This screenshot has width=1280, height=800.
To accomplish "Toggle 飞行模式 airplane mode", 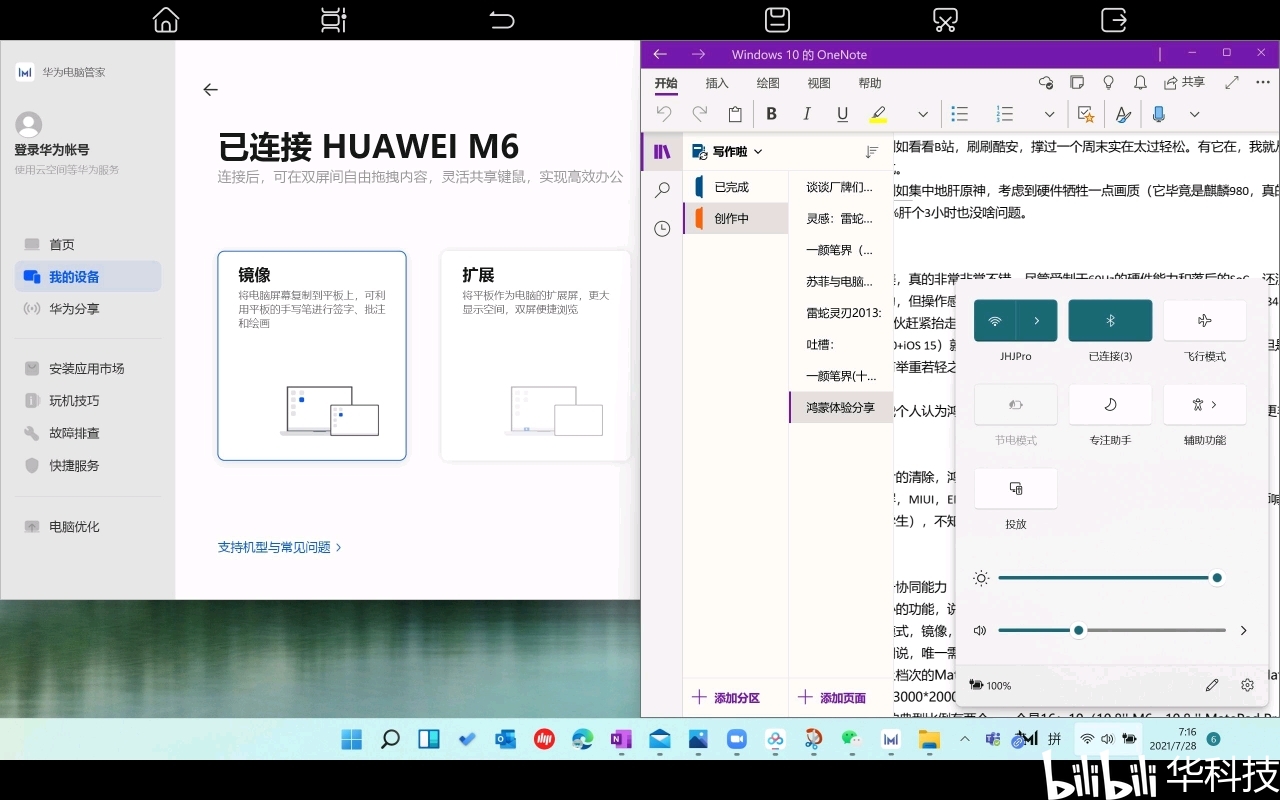I will pyautogui.click(x=1204, y=321).
